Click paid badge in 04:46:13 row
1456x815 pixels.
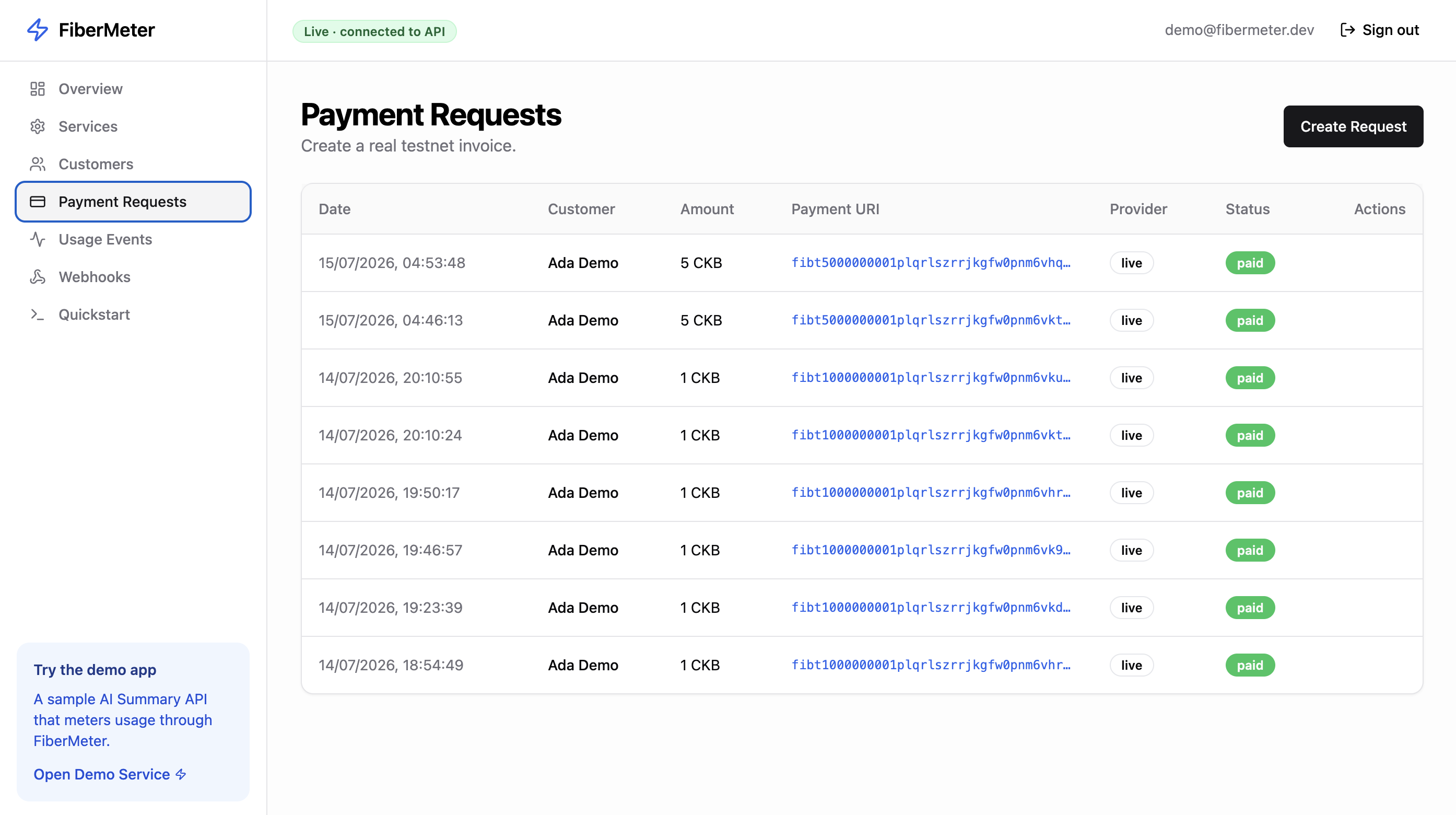click(x=1250, y=320)
